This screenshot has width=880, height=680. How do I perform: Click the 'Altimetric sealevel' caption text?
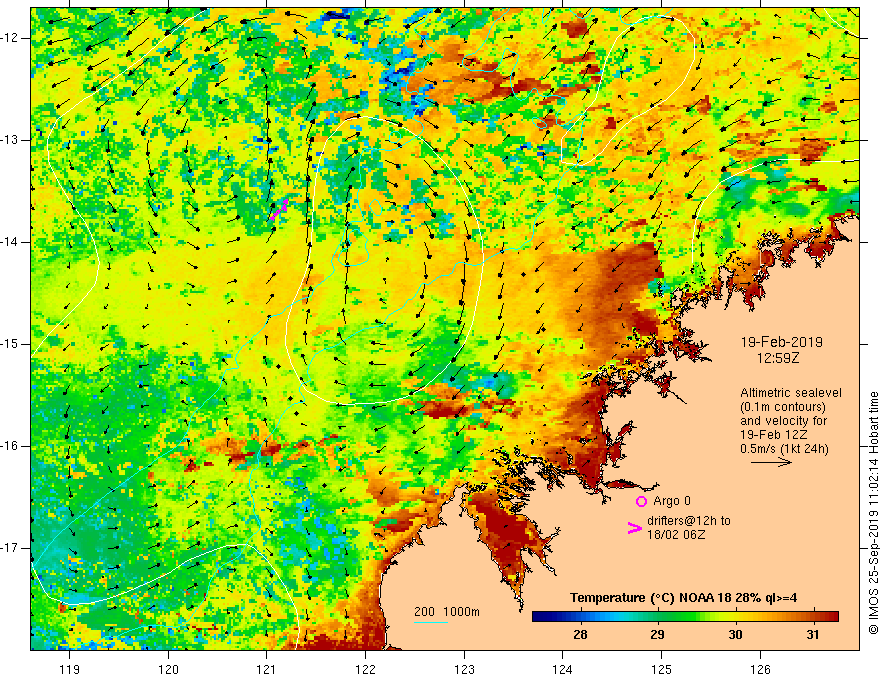[791, 393]
